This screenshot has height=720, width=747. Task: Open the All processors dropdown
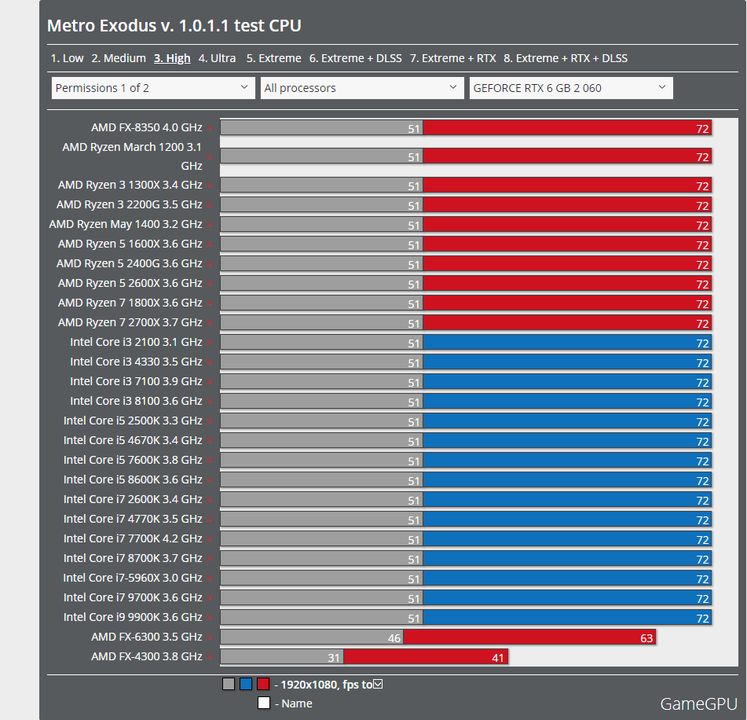pyautogui.click(x=362, y=88)
